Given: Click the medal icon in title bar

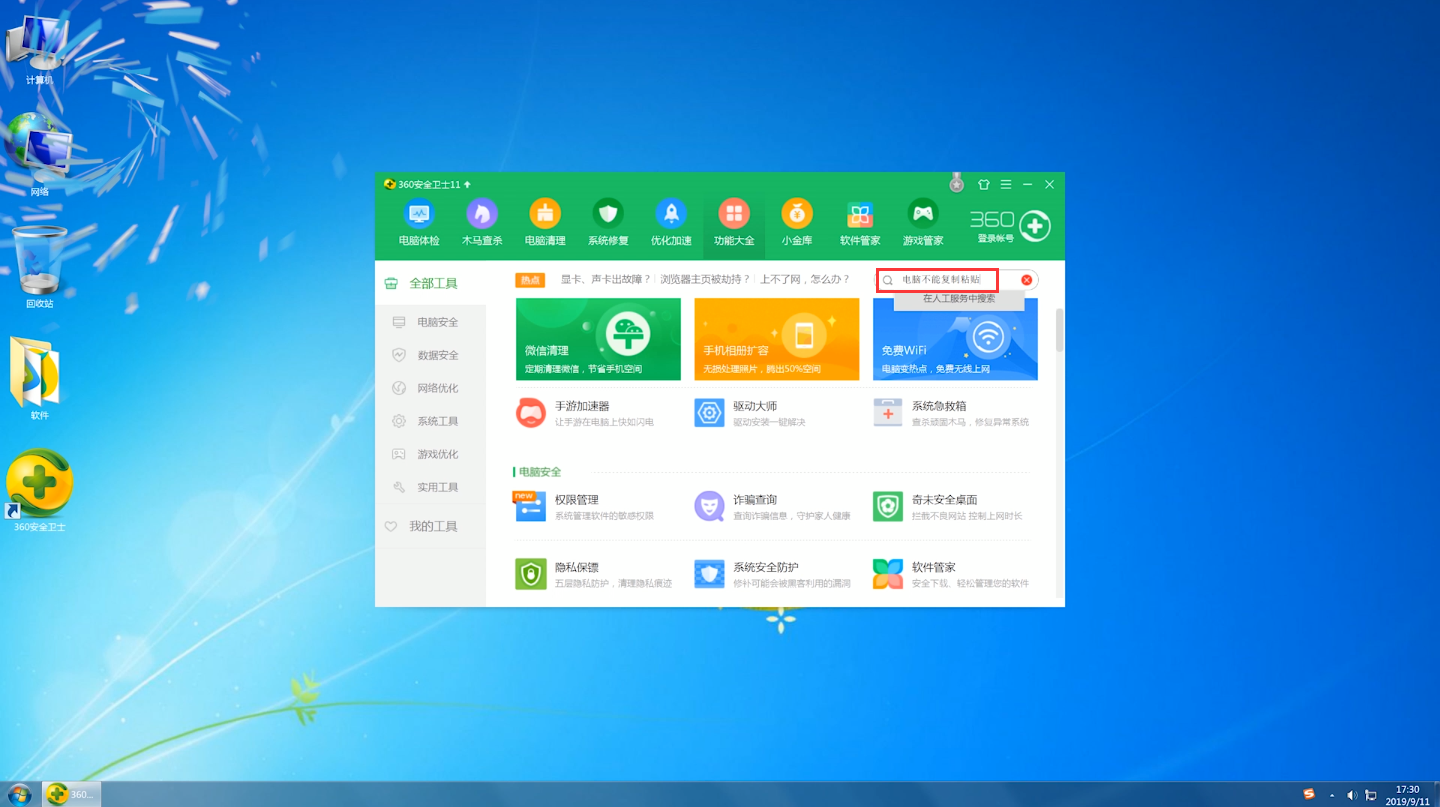Looking at the screenshot, I should 957,183.
